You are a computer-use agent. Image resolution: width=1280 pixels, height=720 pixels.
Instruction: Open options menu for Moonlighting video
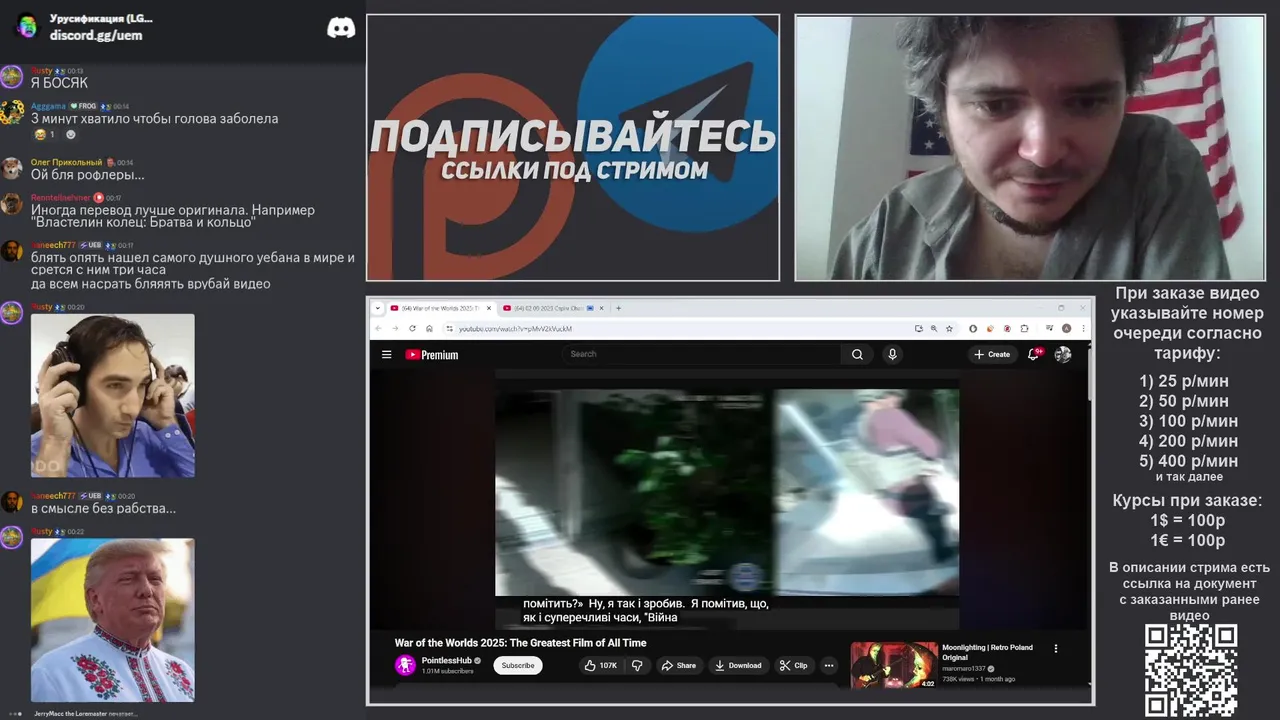[1055, 649]
